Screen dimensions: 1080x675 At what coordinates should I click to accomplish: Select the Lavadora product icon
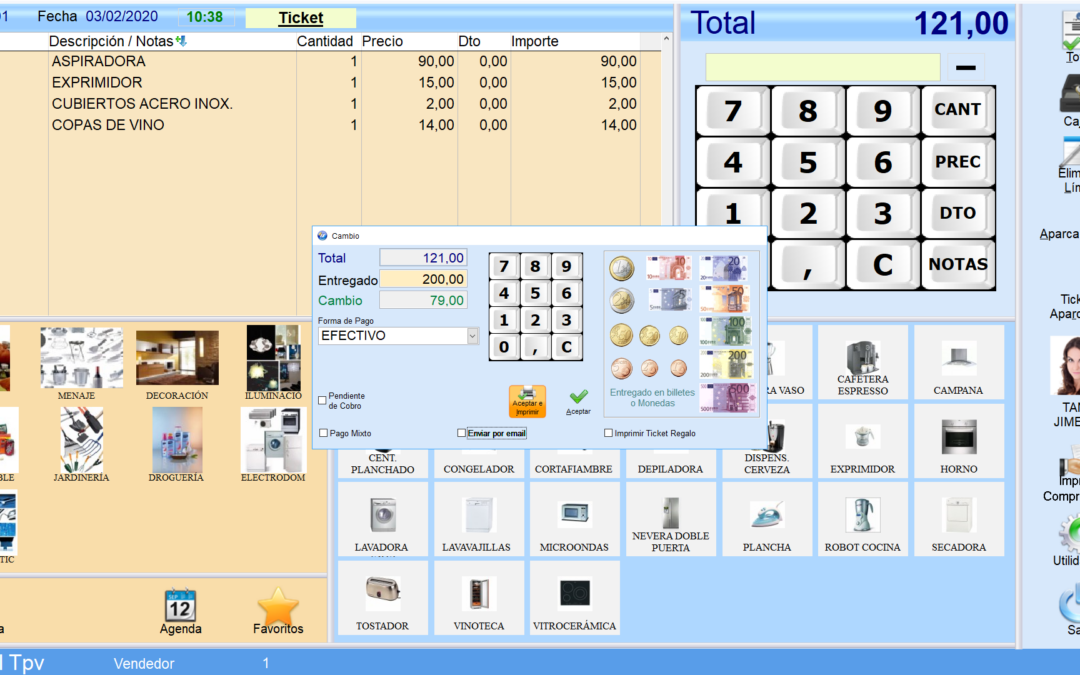point(381,516)
